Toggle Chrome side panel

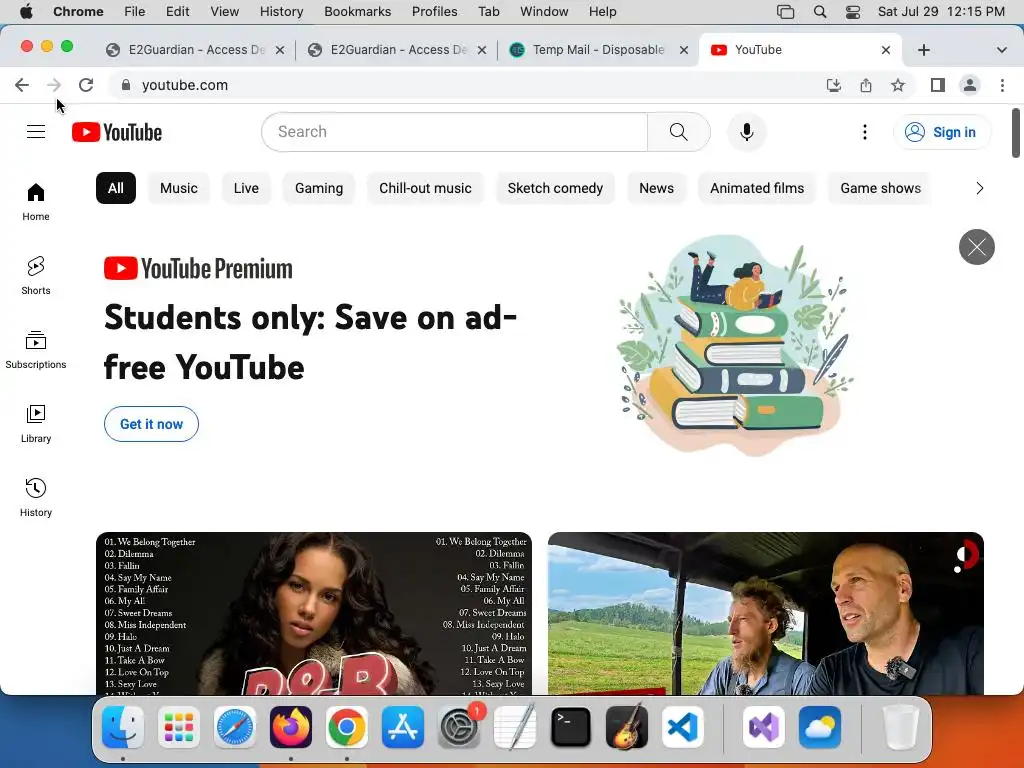(937, 85)
